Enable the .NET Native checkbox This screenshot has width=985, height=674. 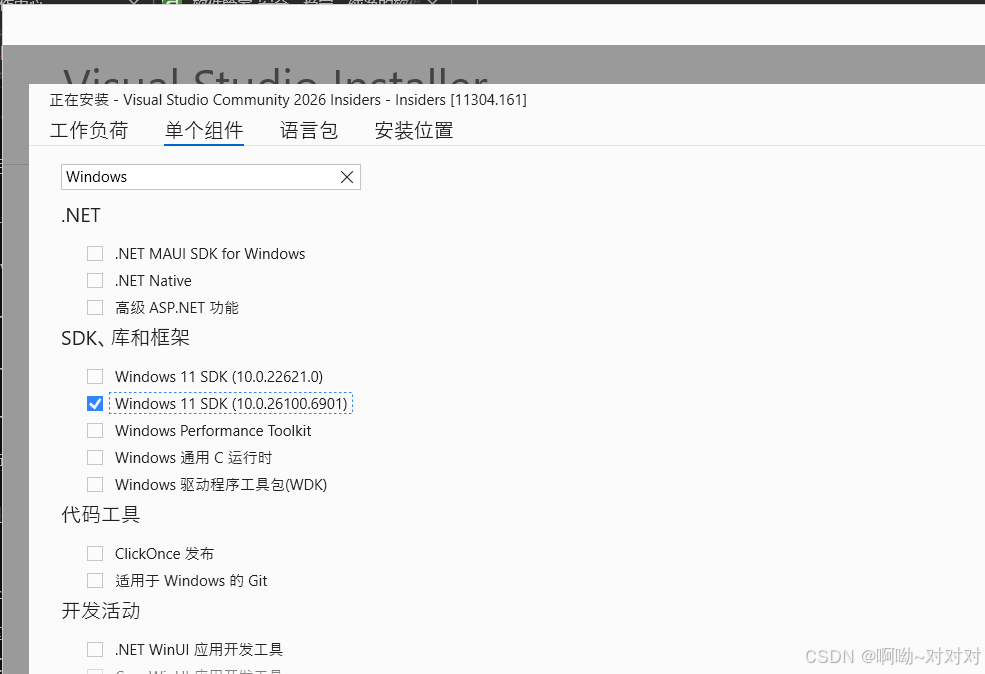point(95,281)
